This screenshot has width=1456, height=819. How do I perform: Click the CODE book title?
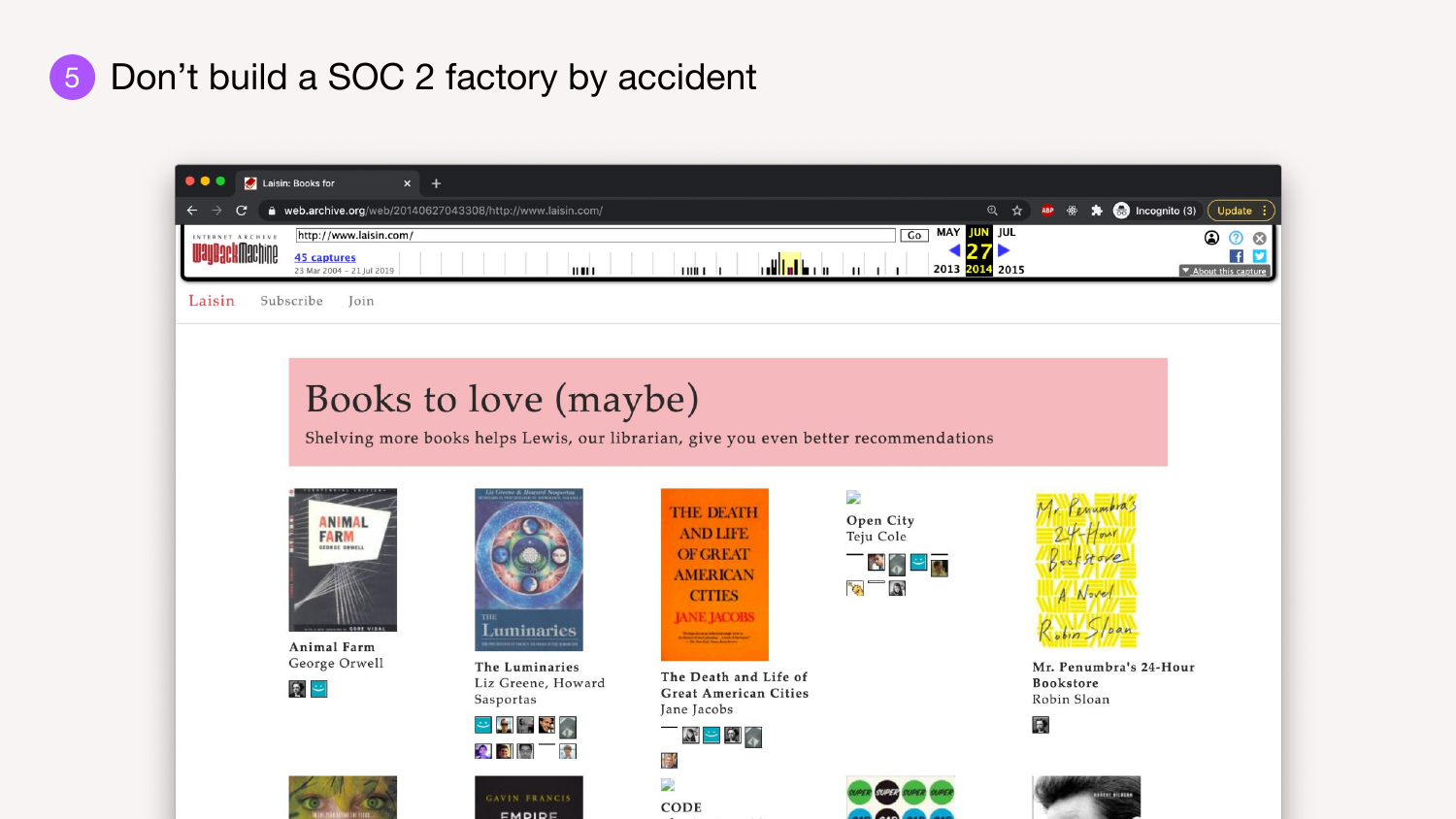click(x=681, y=807)
